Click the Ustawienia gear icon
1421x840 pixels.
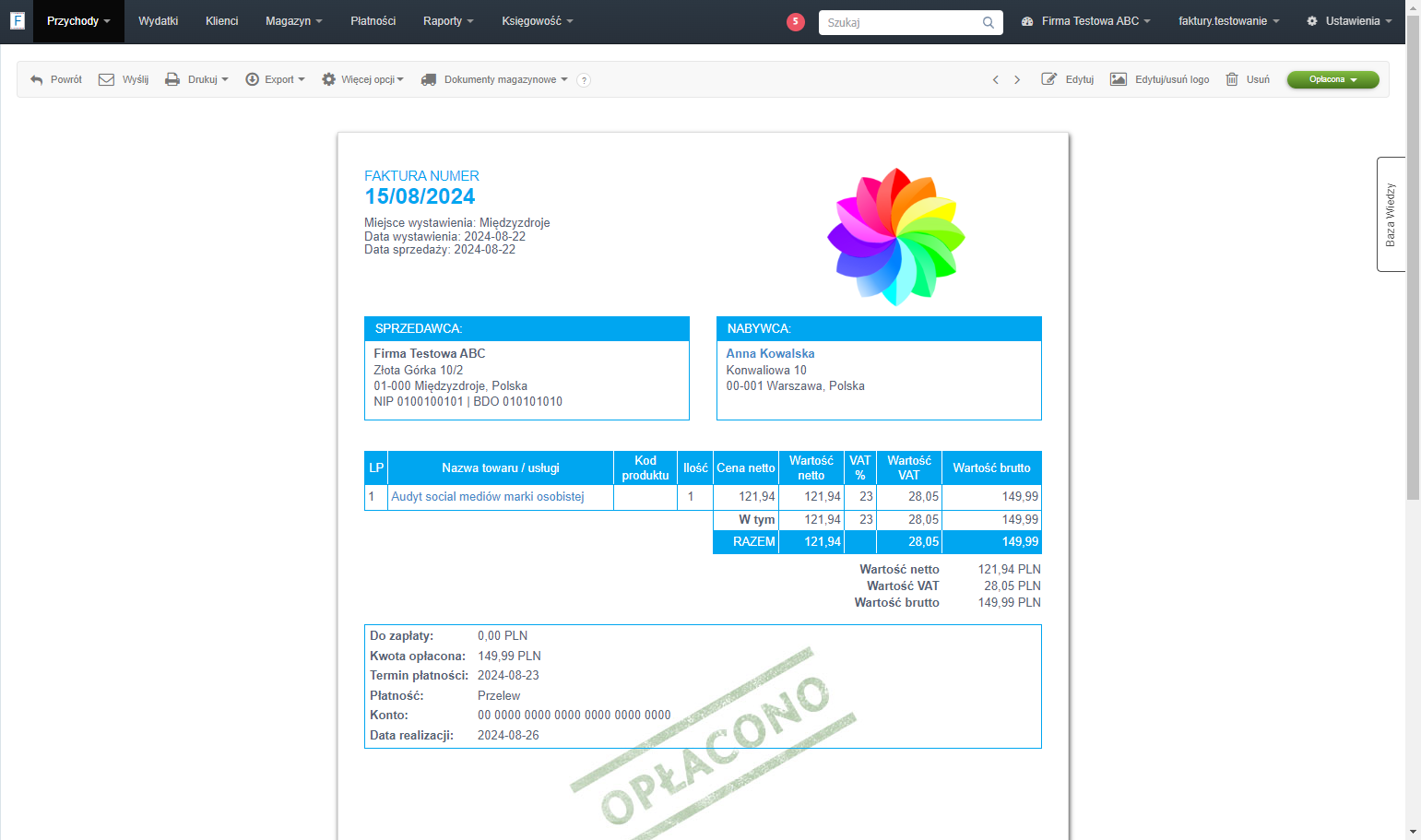tap(1312, 21)
